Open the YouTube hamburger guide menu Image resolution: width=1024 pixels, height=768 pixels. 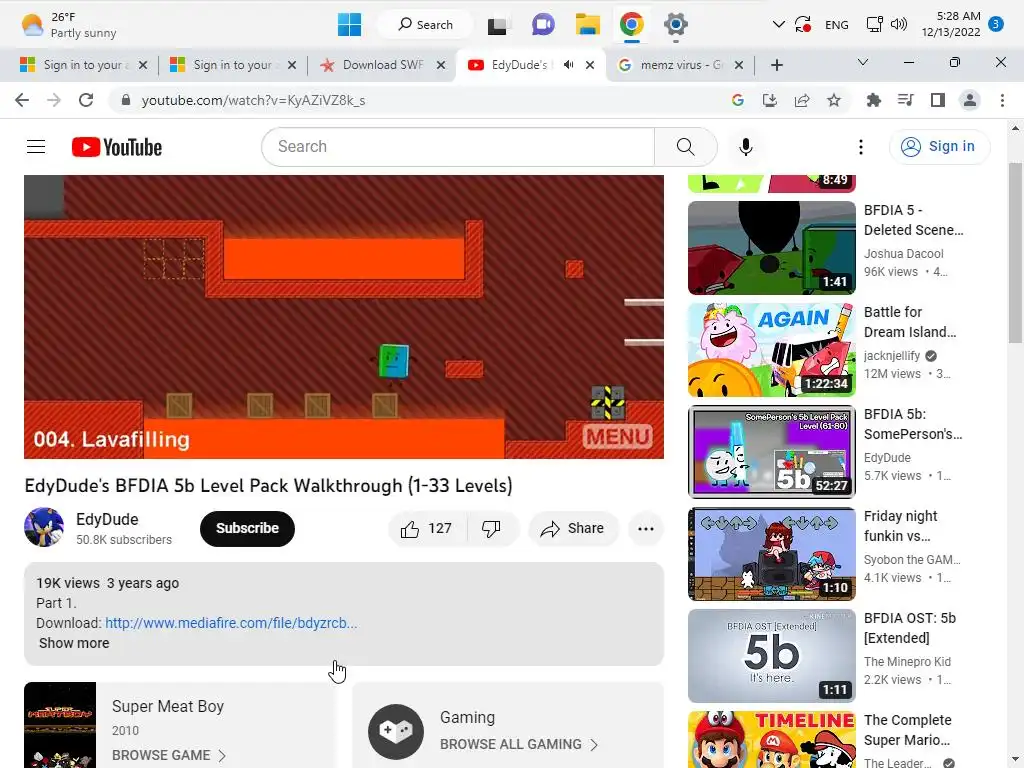click(x=36, y=147)
